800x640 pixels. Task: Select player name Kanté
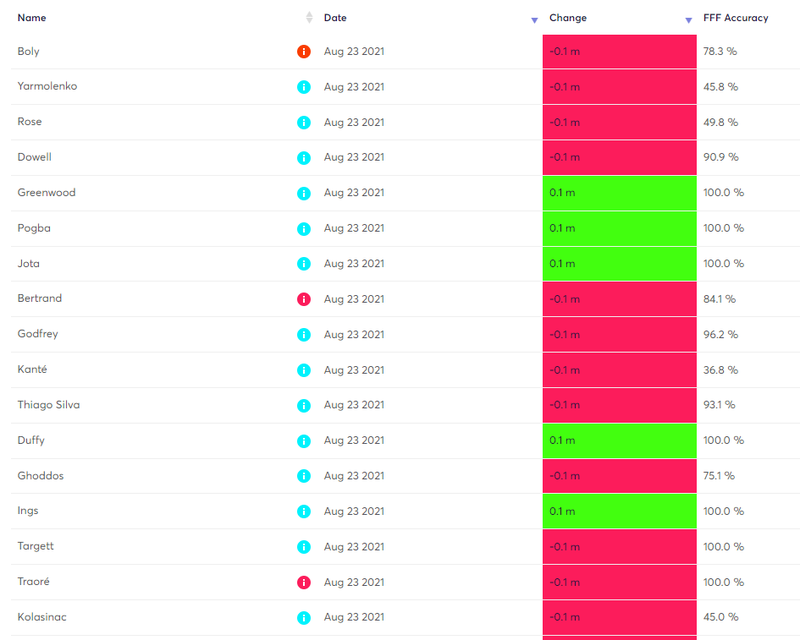pos(32,369)
